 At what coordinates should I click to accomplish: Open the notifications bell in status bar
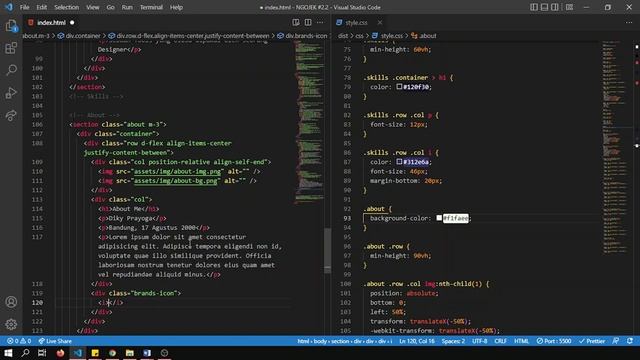pyautogui.click(x=630, y=341)
